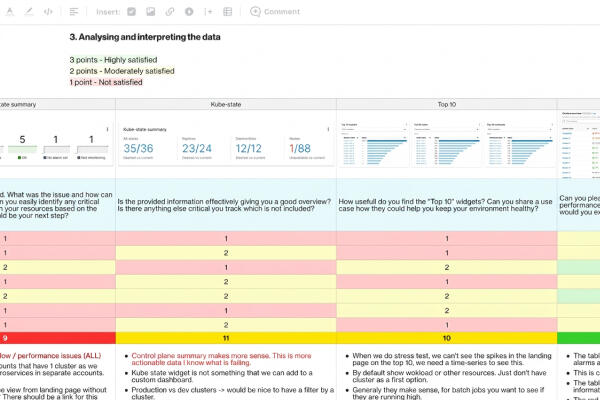This screenshot has height=400, width=600.
Task: Click the heading Analysing and interpreting the data
Action: pyautogui.click(x=145, y=37)
